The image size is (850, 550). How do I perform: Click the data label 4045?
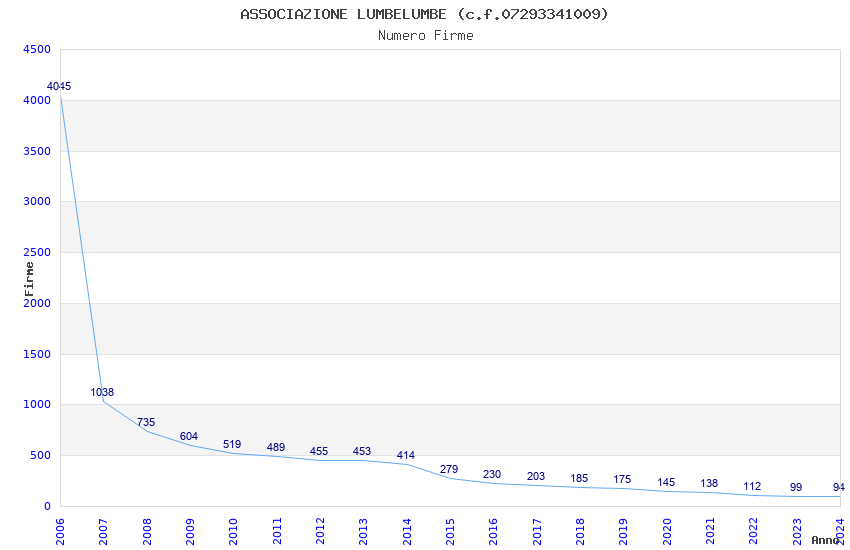coord(59,86)
